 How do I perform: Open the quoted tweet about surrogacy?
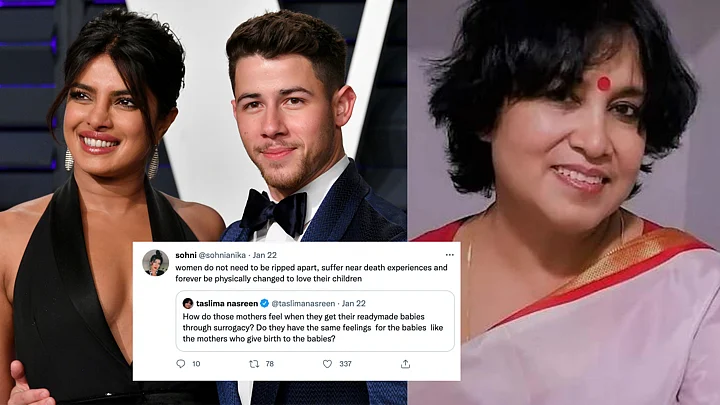point(315,321)
